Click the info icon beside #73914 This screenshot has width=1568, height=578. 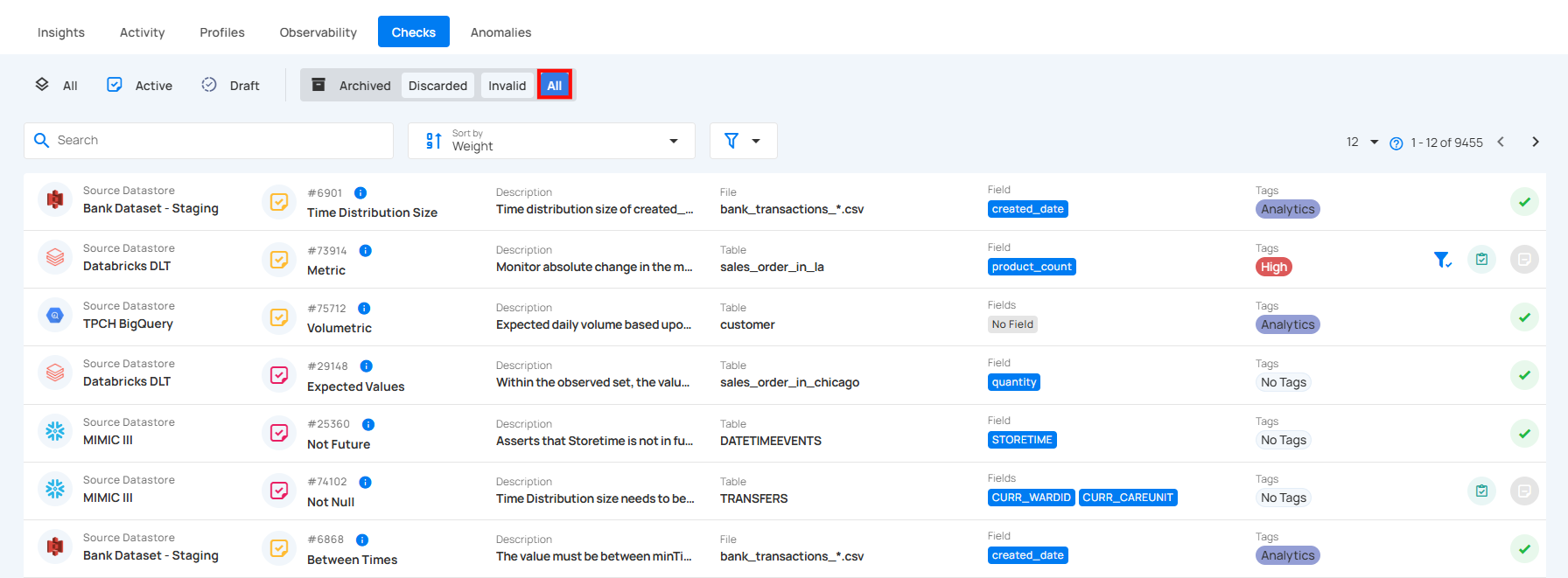(366, 250)
